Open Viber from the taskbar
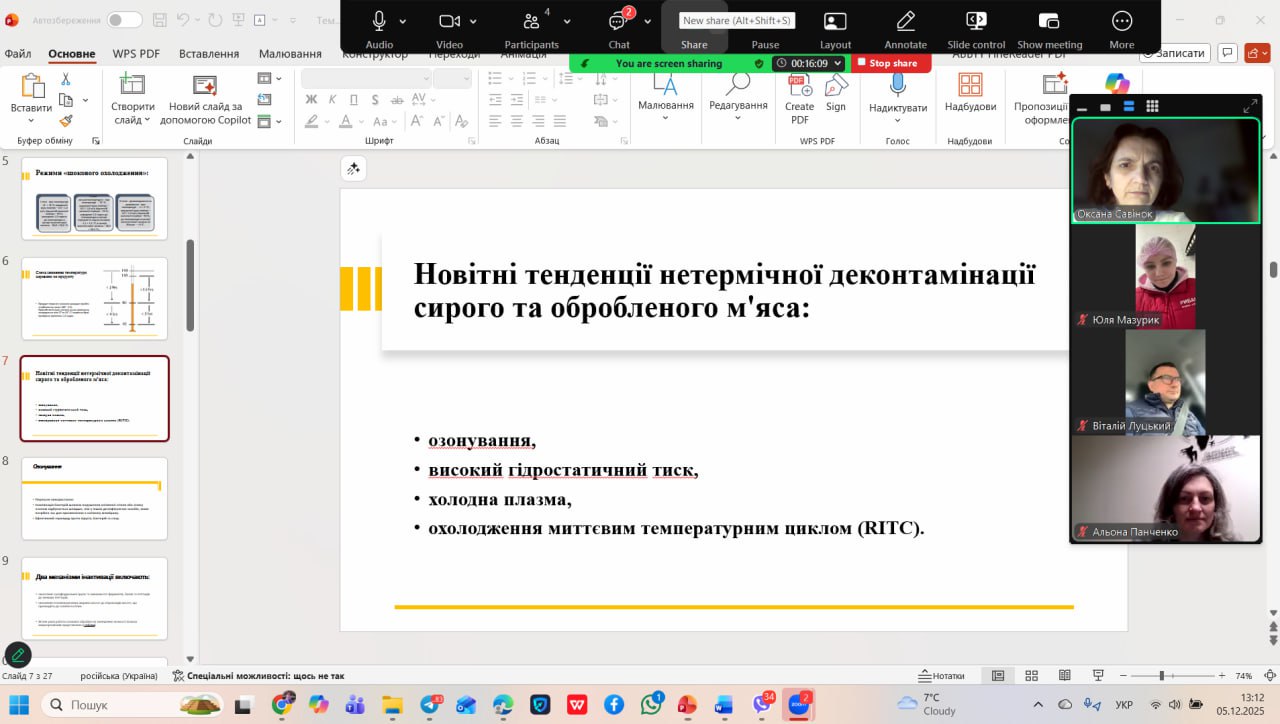 coord(761,704)
